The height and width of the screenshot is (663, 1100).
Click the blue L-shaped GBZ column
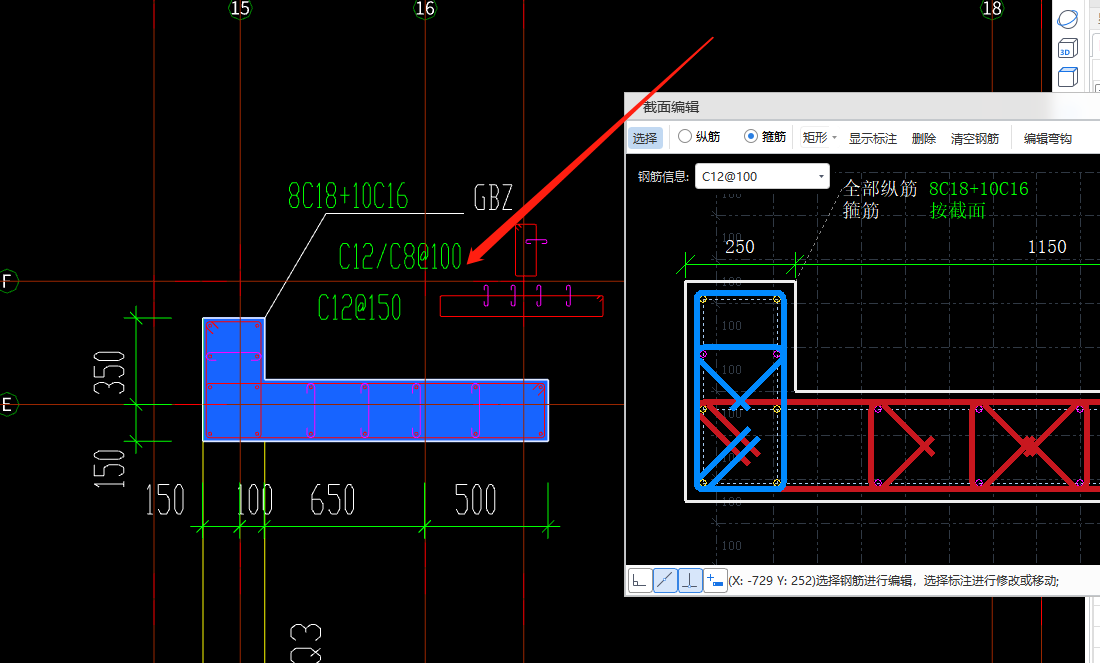click(x=400, y=410)
